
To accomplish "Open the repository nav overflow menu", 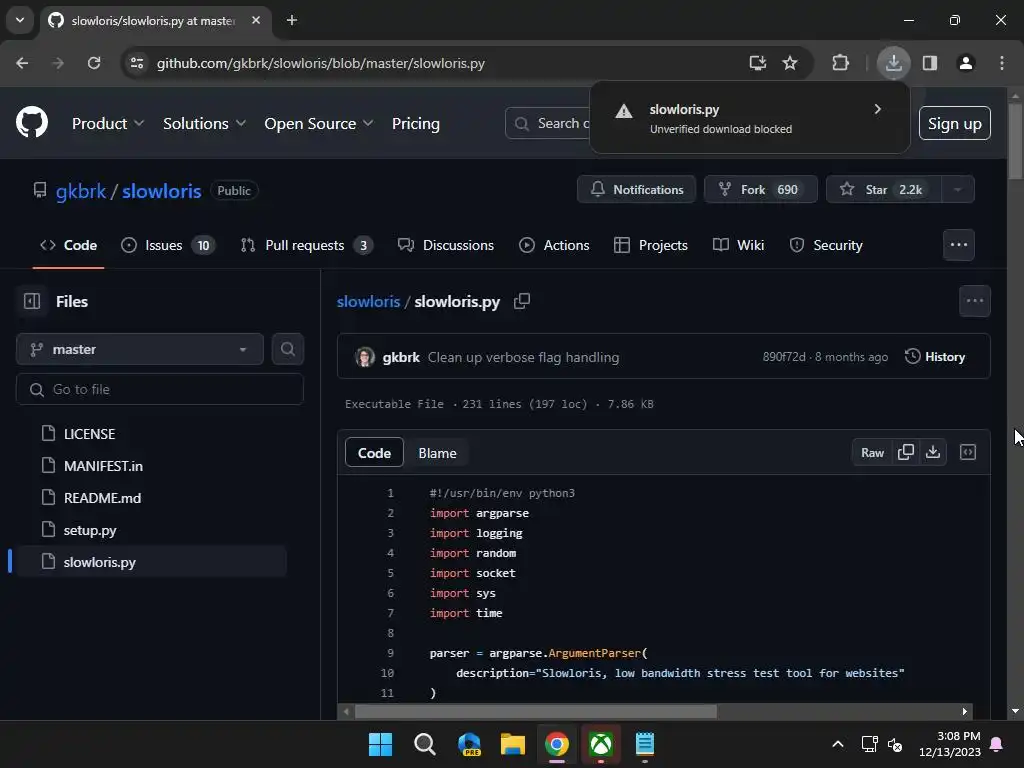I will click(959, 245).
